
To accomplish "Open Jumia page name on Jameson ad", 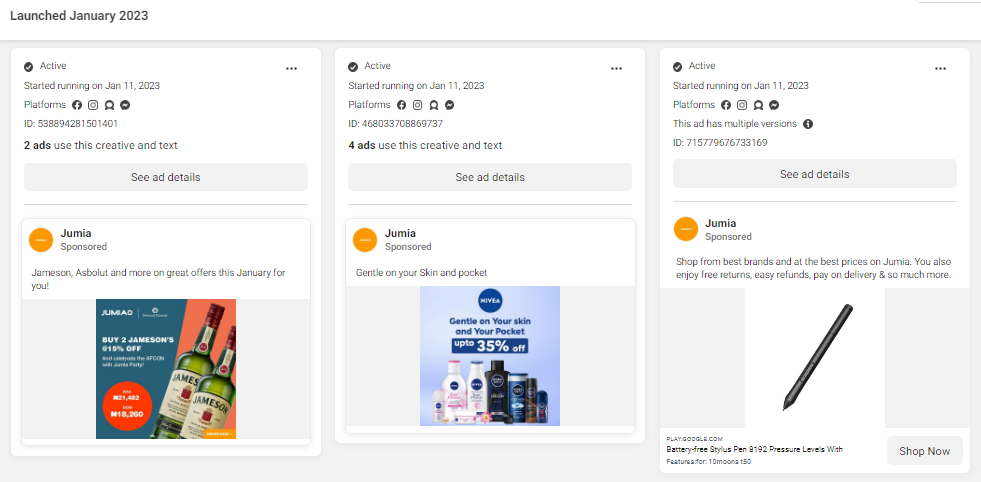I will (76, 233).
